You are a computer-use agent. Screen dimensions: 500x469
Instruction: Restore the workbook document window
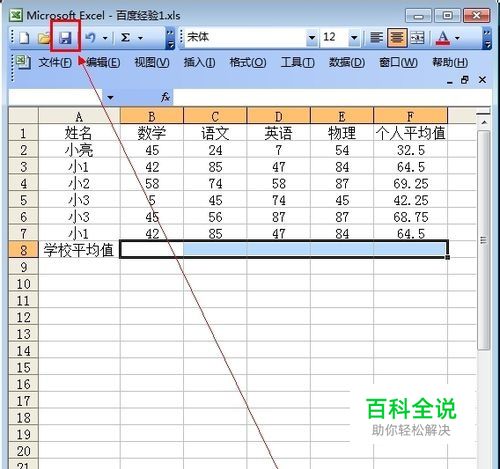(x=465, y=80)
